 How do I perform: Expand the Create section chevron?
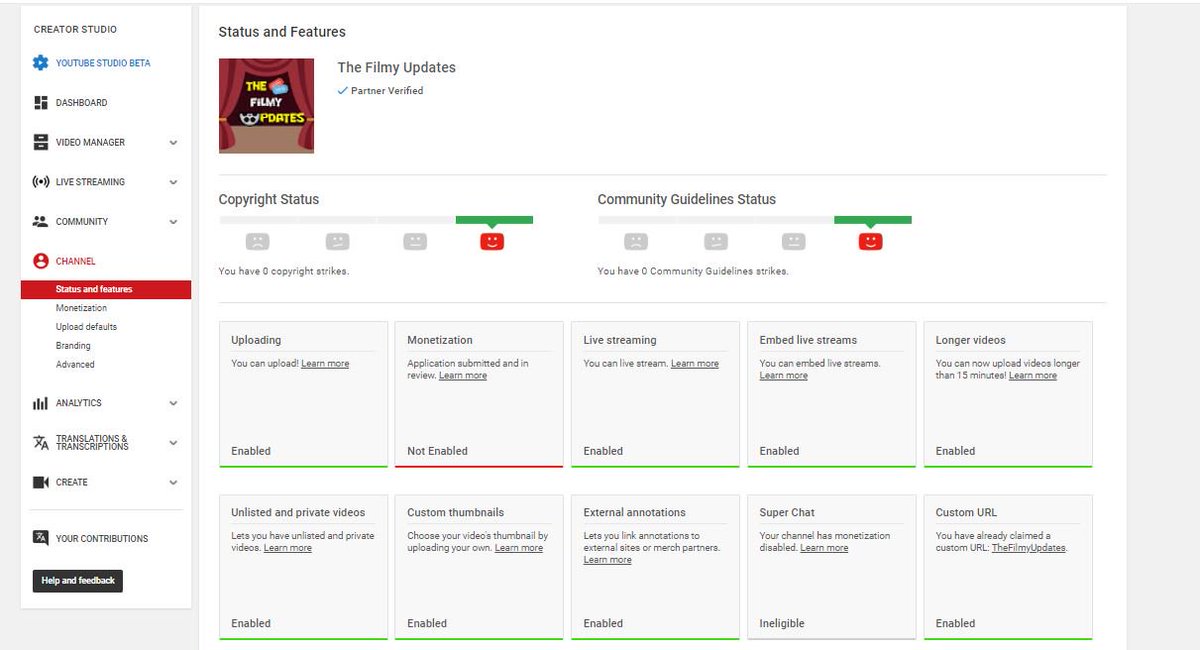pos(173,482)
